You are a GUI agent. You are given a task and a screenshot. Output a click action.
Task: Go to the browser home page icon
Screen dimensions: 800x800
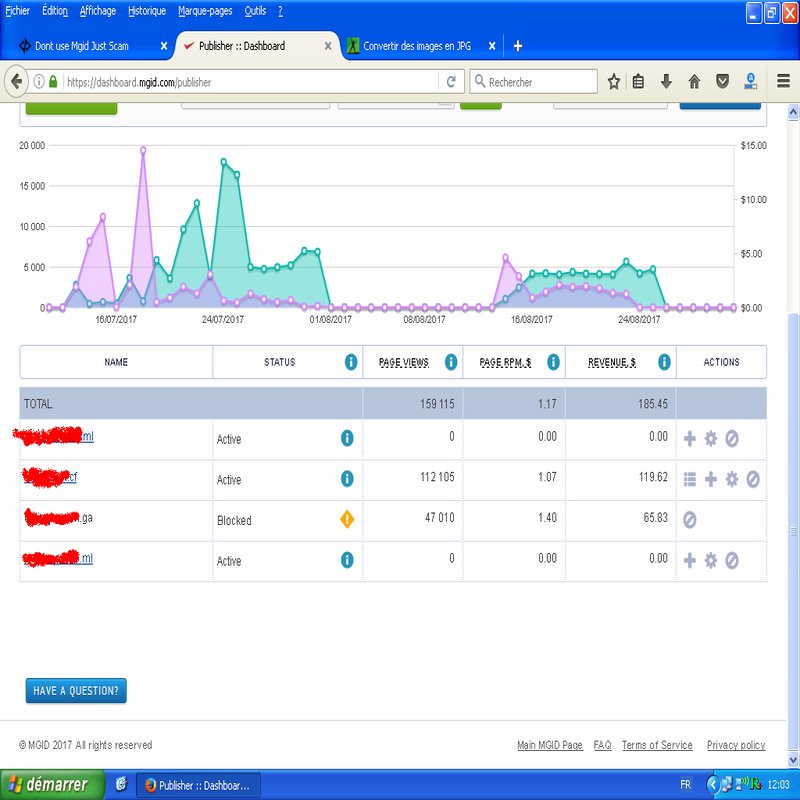[694, 82]
